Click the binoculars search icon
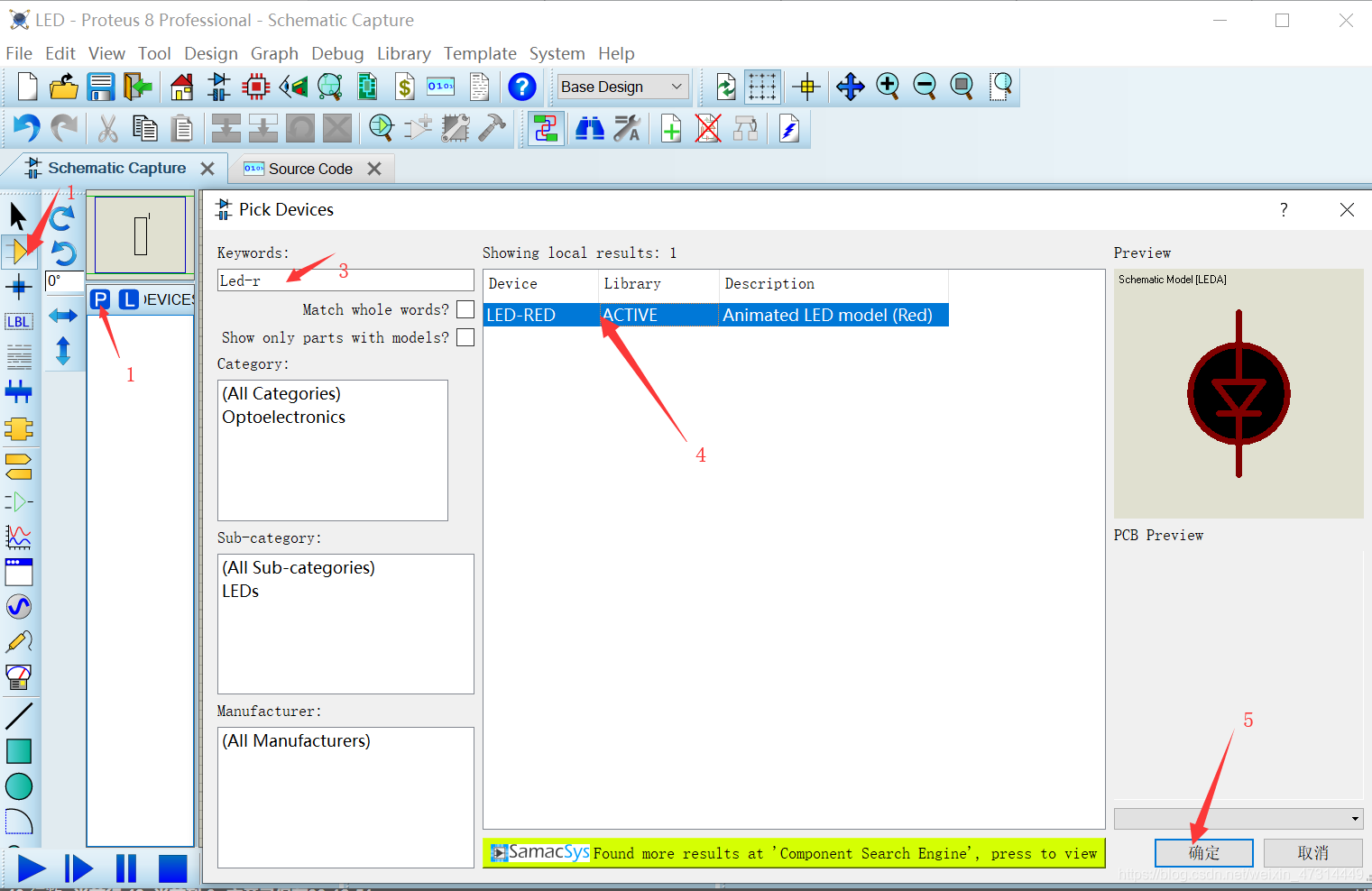The height and width of the screenshot is (891, 1372). [x=589, y=128]
